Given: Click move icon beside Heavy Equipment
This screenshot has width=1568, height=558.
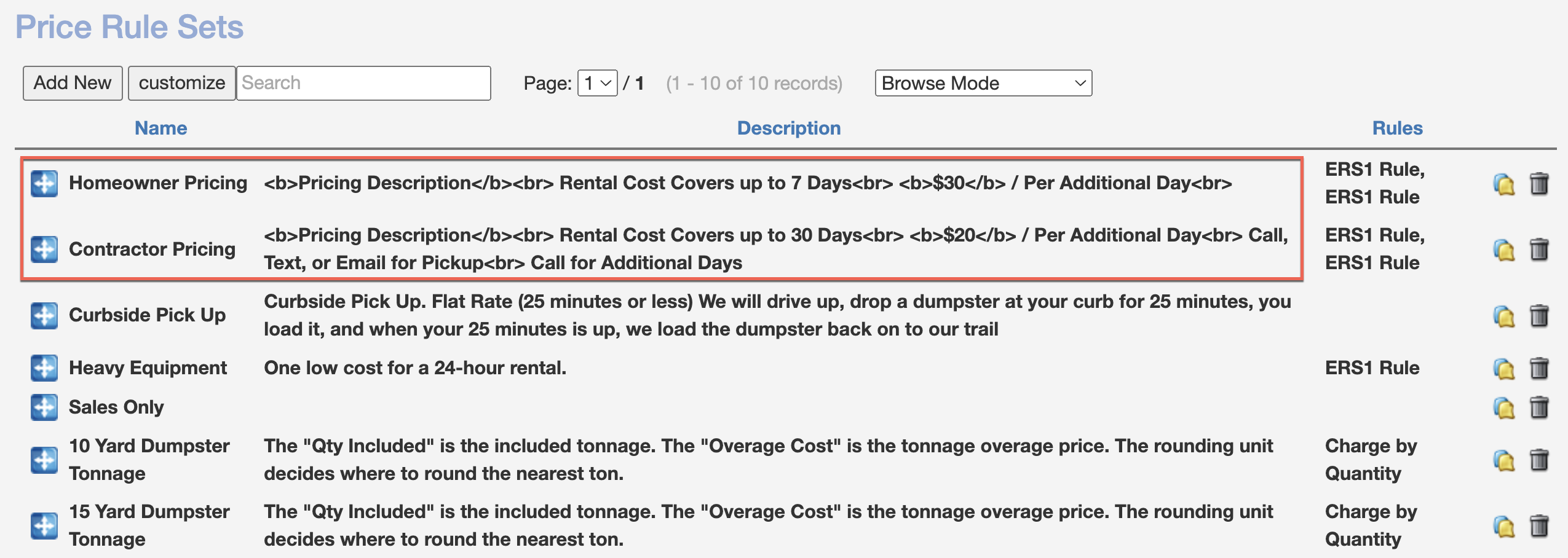Looking at the screenshot, I should 44,368.
